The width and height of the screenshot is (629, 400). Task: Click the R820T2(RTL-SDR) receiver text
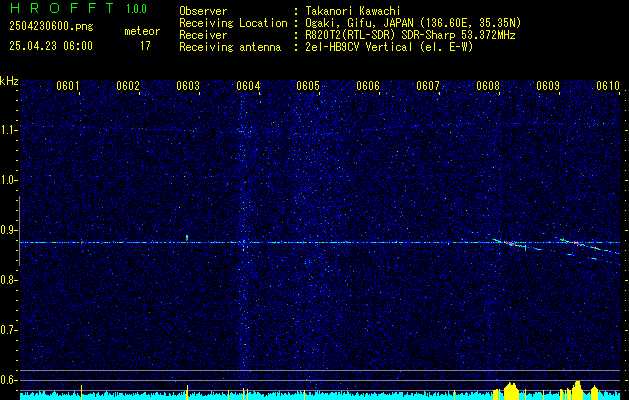pos(410,35)
